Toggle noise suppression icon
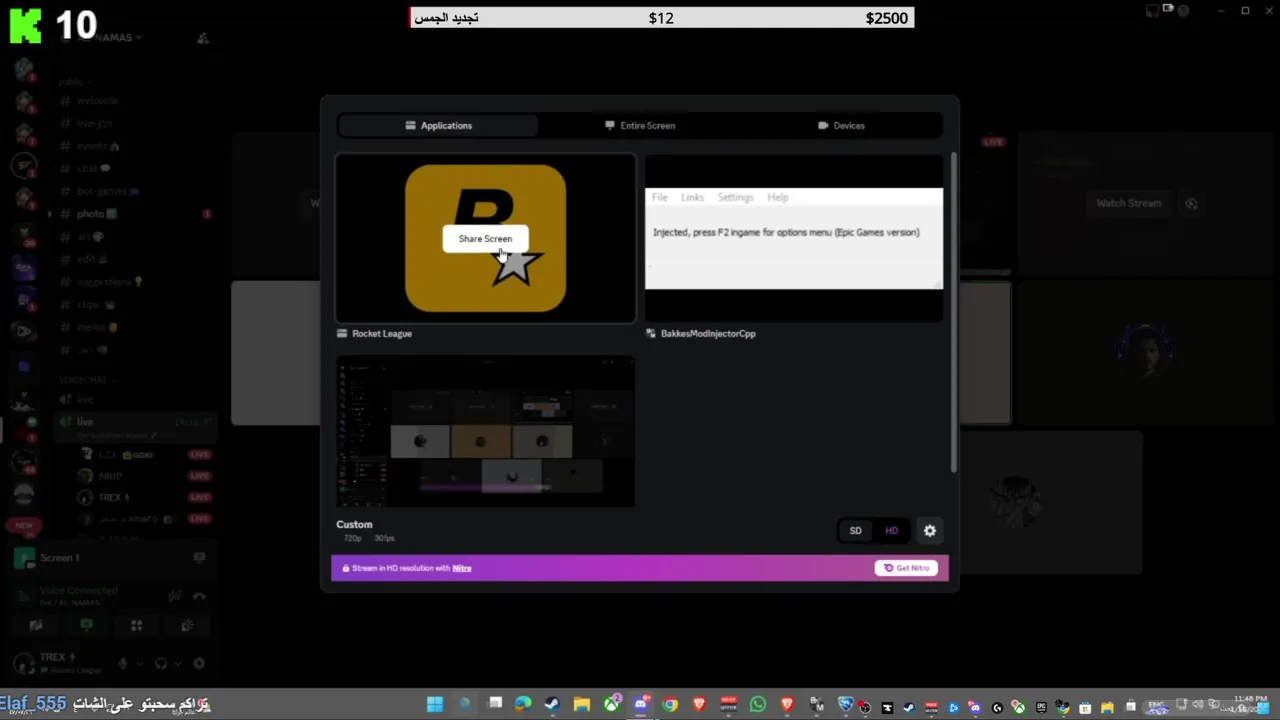Viewport: 1280px width, 720px height. point(175,596)
